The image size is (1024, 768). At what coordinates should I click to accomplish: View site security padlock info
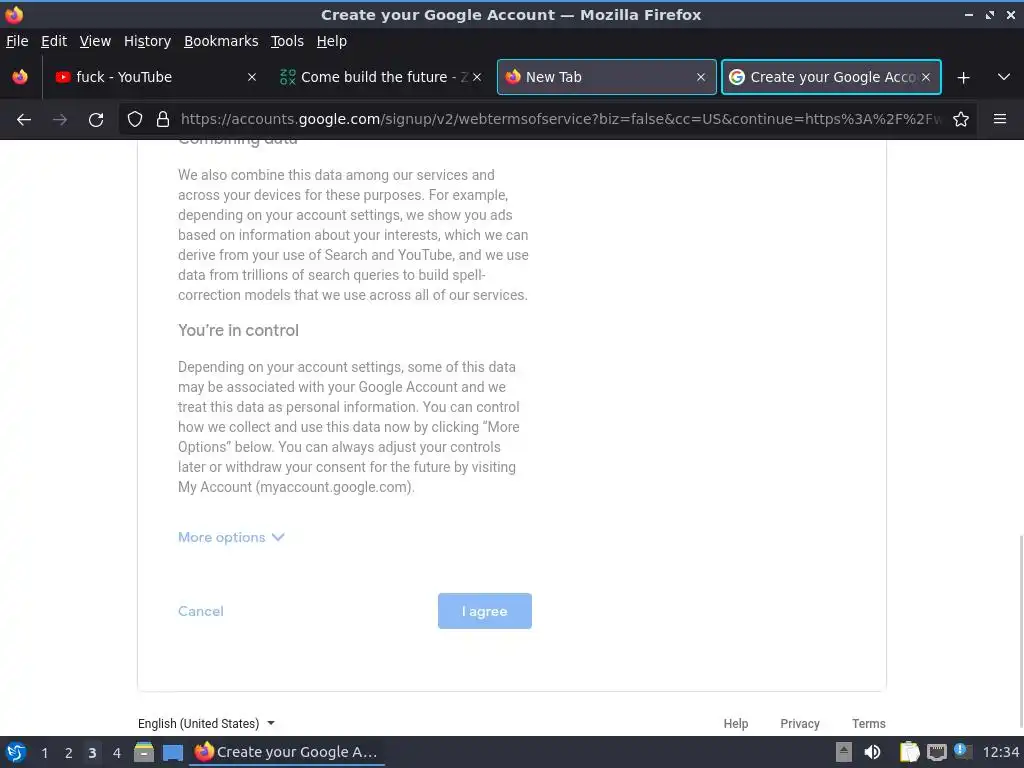[x=163, y=119]
